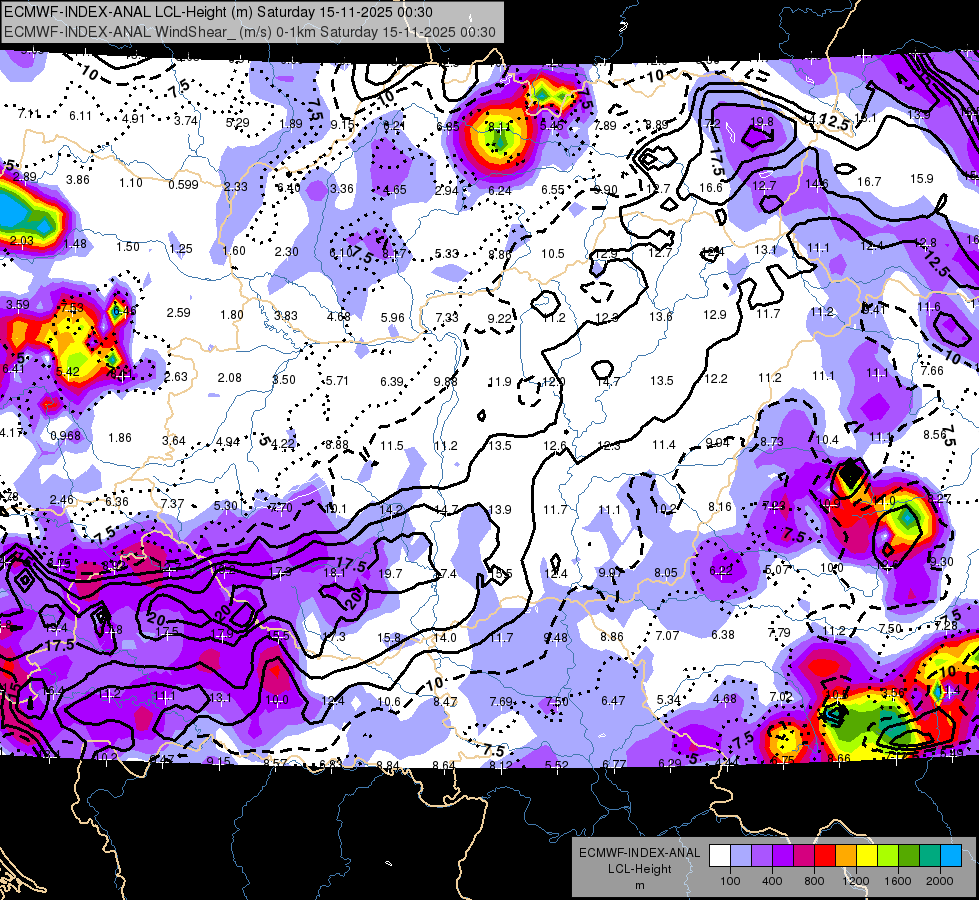Click the grid value "0.599"
979x900 pixels.
click(x=183, y=185)
